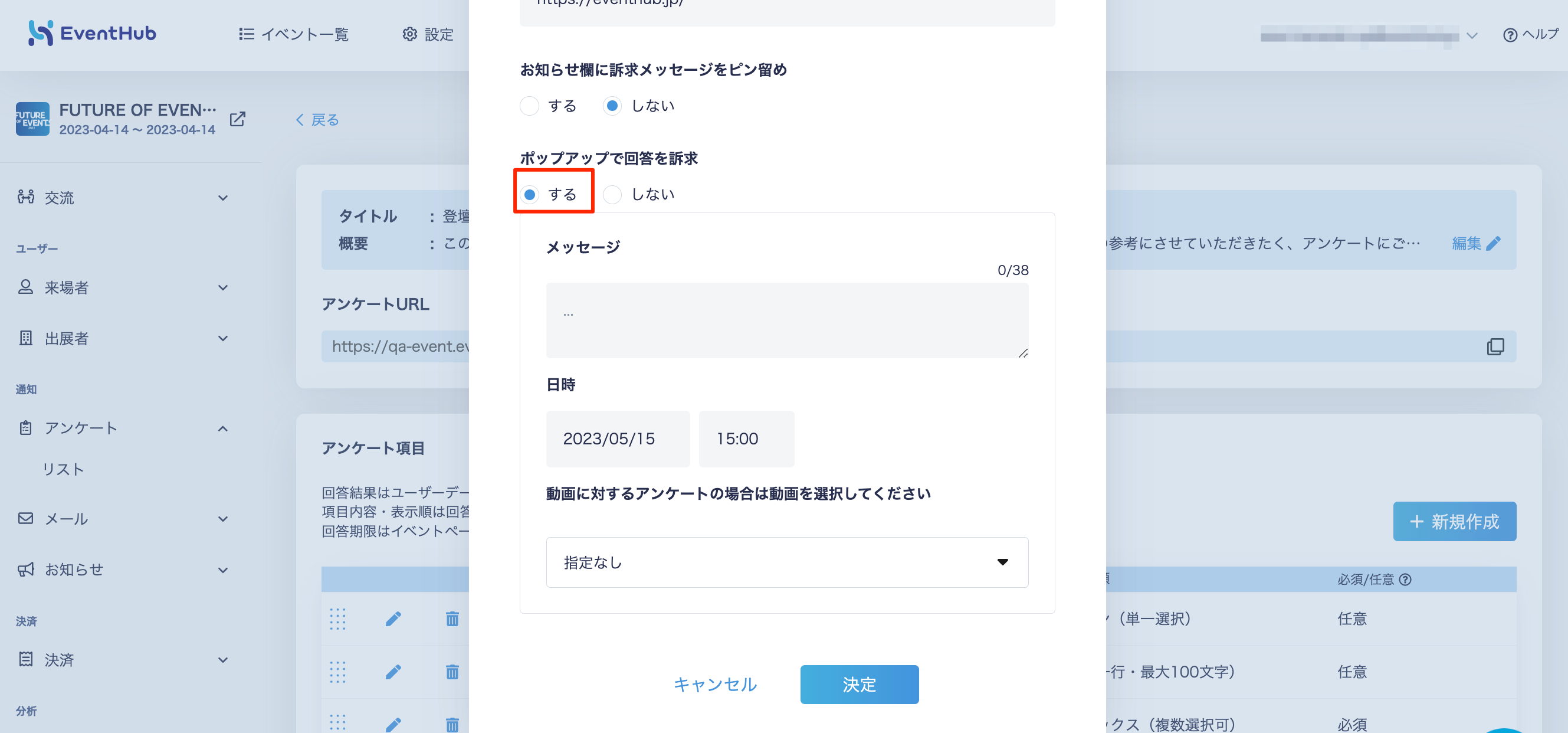Click the 新規作成 button

(1455, 522)
